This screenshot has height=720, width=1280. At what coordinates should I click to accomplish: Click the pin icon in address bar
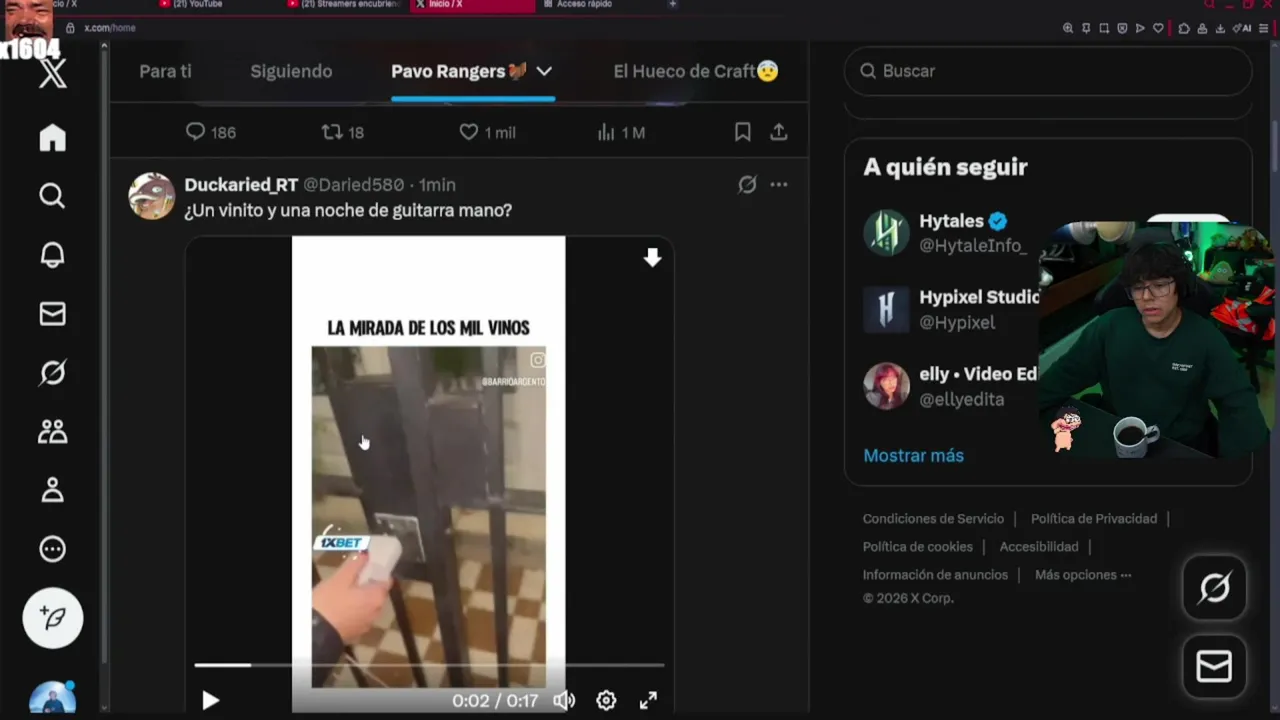click(1086, 28)
